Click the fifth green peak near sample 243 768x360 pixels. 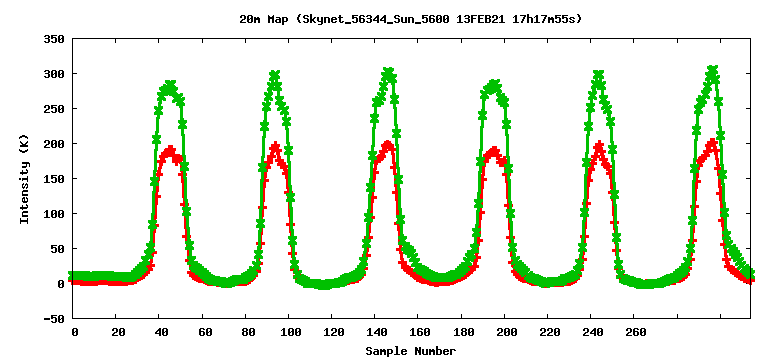pyautogui.click(x=599, y=75)
